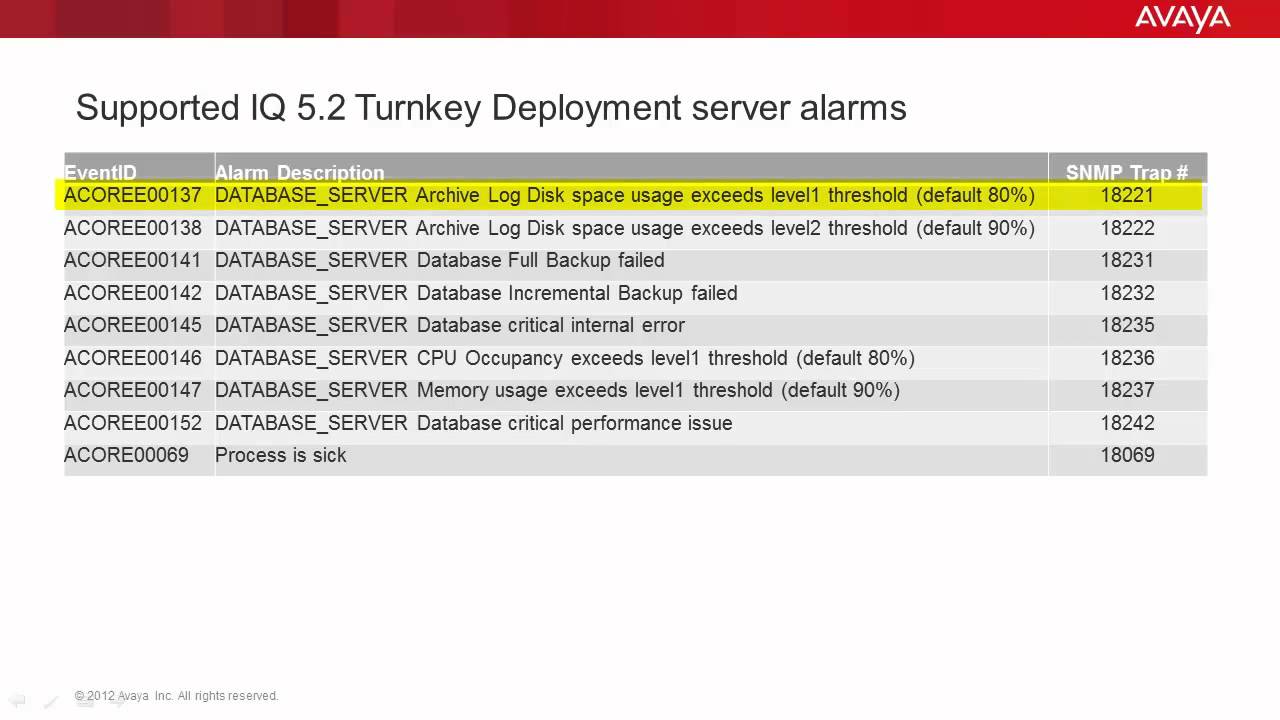This screenshot has width=1280, height=720.
Task: Select the faint pen tool in the slideshow controls
Action: click(50, 701)
